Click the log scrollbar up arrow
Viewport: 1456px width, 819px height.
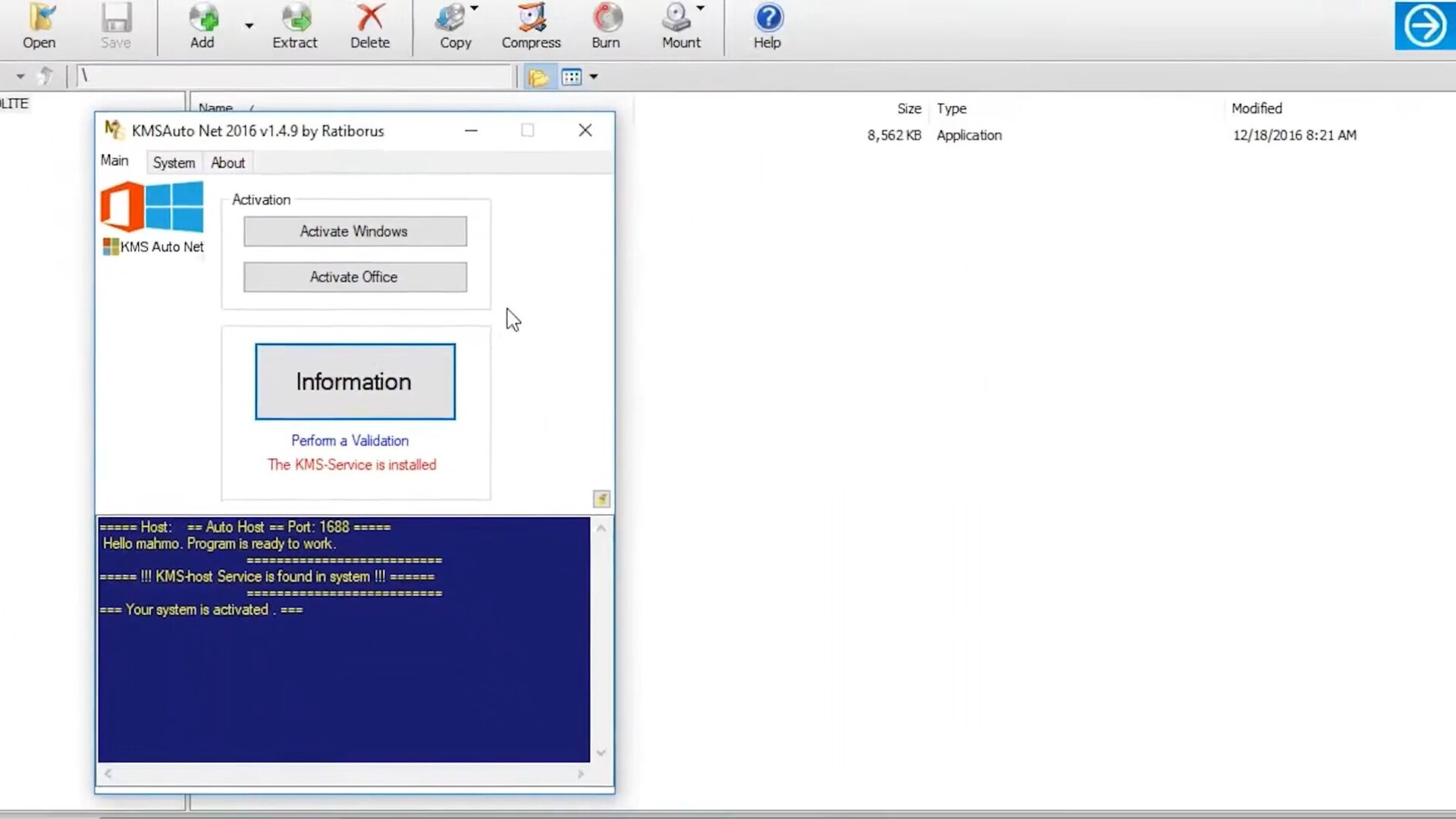pos(601,528)
